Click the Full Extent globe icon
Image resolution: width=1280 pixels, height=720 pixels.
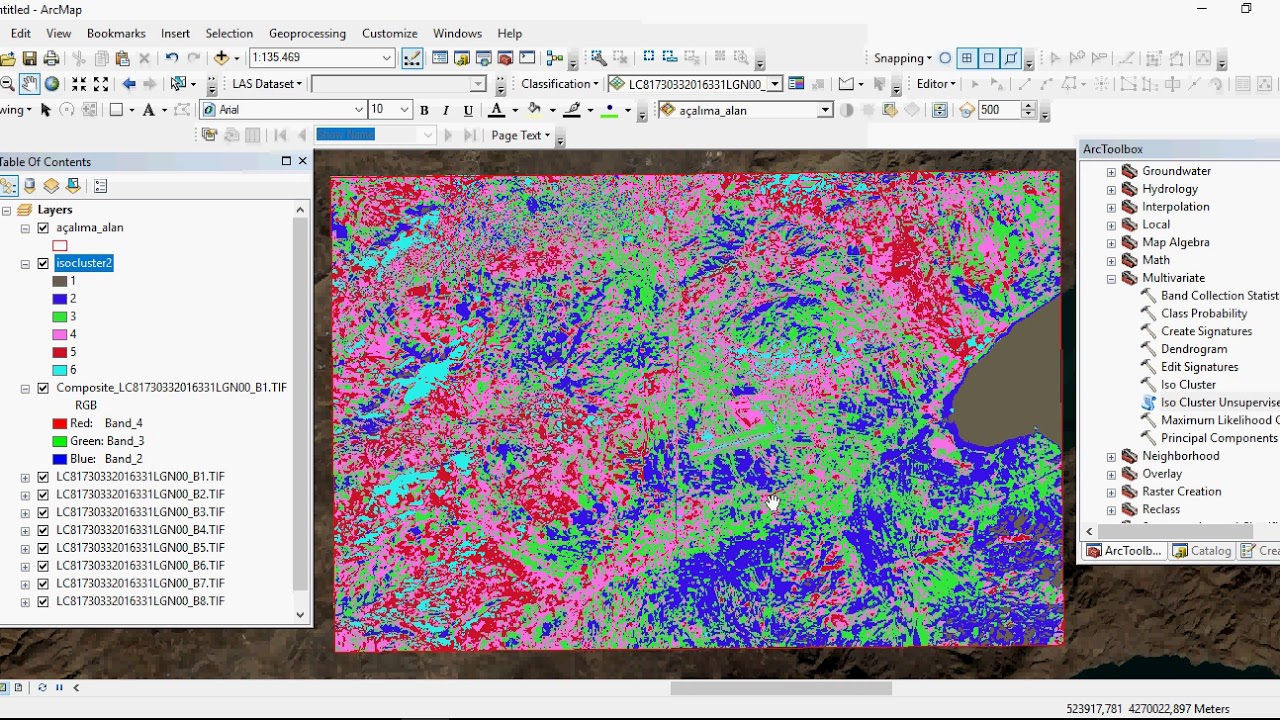pyautogui.click(x=52, y=84)
